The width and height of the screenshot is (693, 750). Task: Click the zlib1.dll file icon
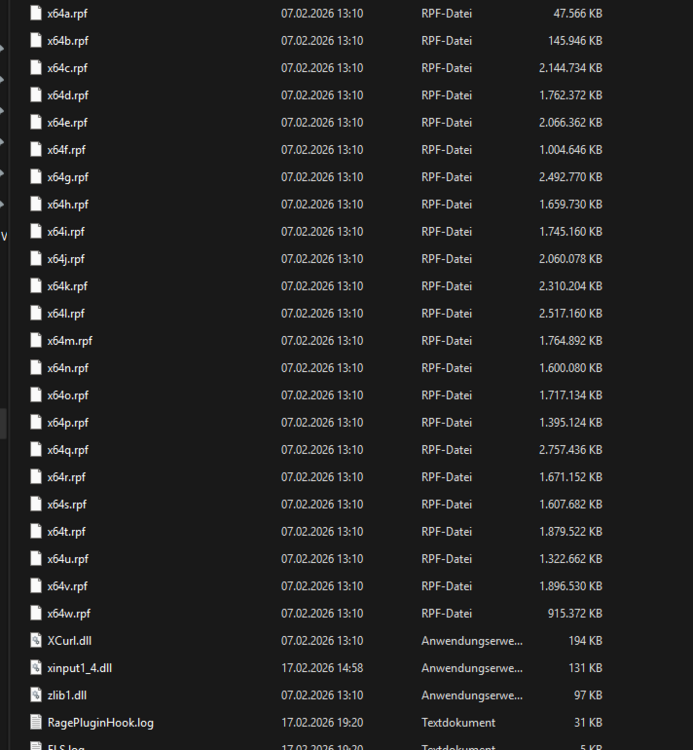click(x=36, y=695)
